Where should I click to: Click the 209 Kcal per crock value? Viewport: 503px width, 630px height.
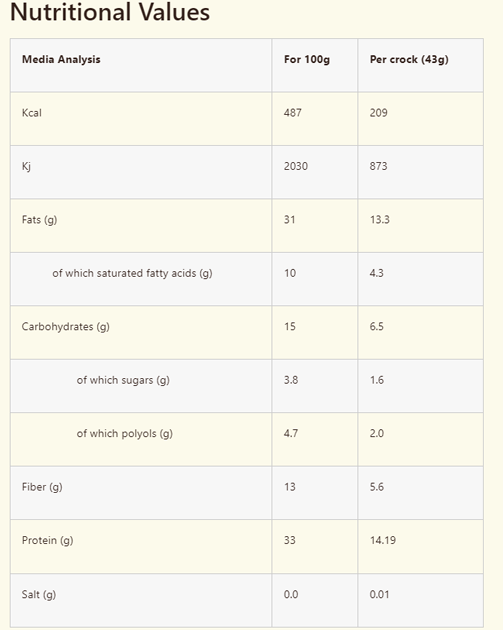[378, 113]
